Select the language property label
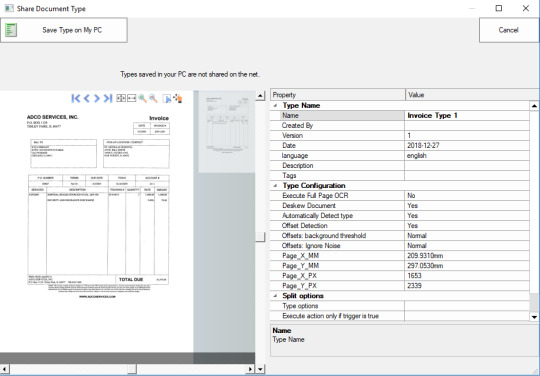This screenshot has width=540, height=376. (294, 156)
